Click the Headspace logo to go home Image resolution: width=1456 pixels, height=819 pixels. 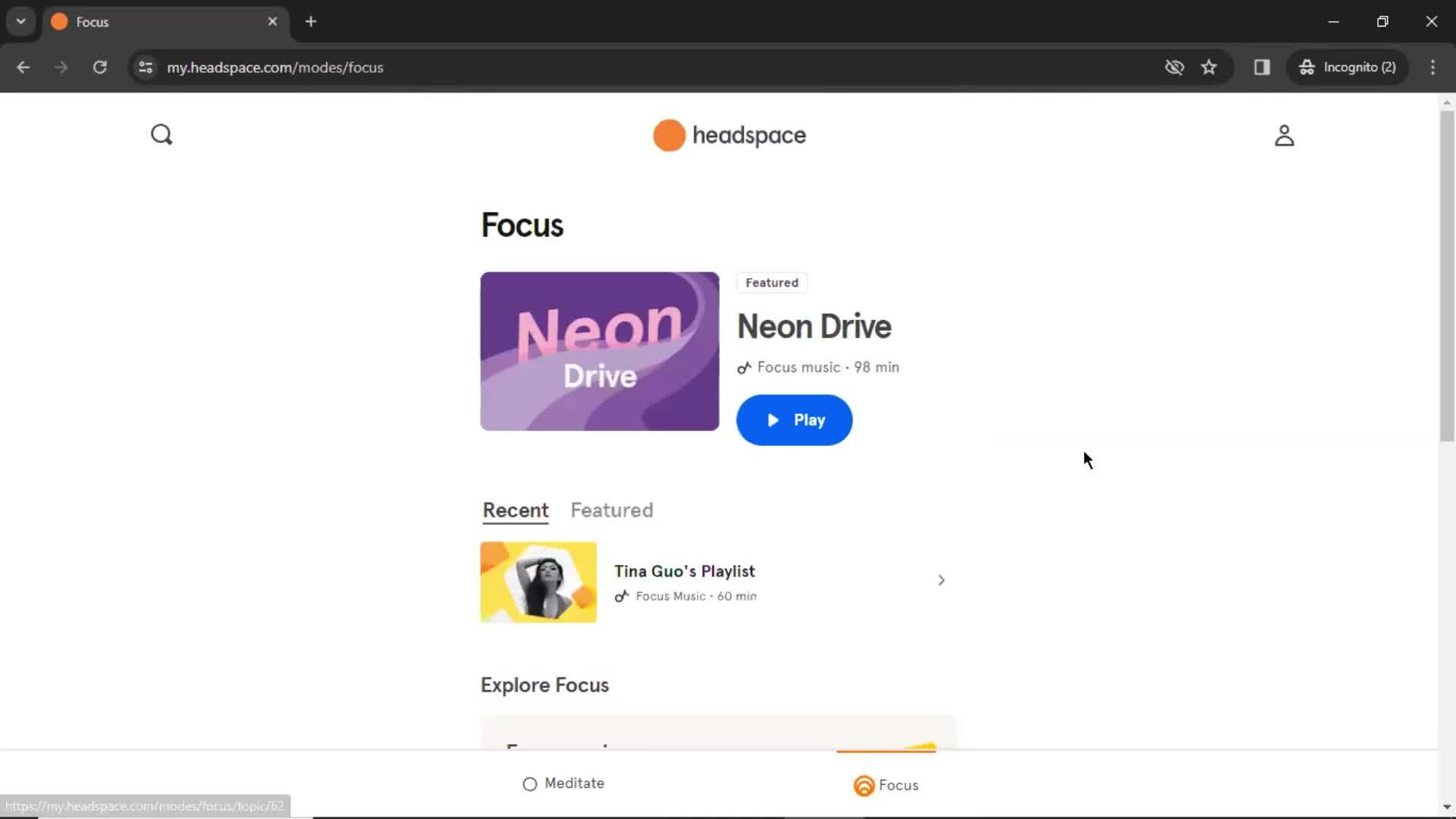click(x=729, y=135)
